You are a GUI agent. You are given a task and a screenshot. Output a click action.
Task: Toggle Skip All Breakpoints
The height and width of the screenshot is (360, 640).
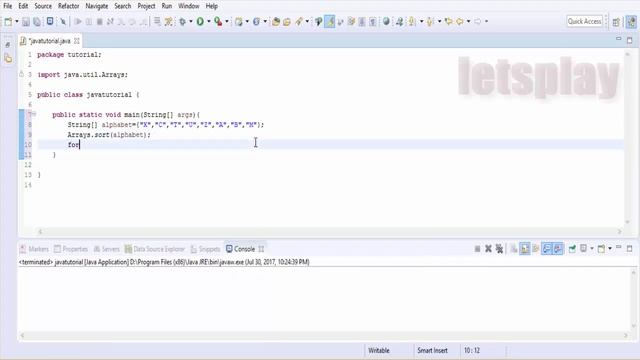pyautogui.click(x=63, y=22)
